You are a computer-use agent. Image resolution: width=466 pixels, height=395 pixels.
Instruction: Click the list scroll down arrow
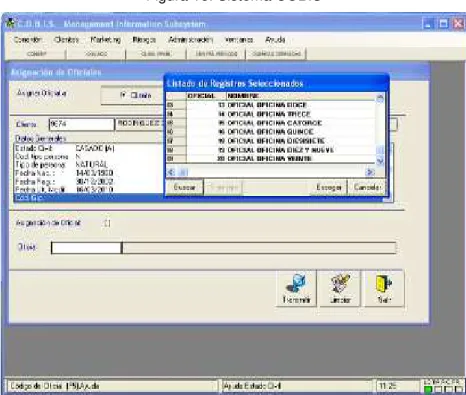point(380,161)
